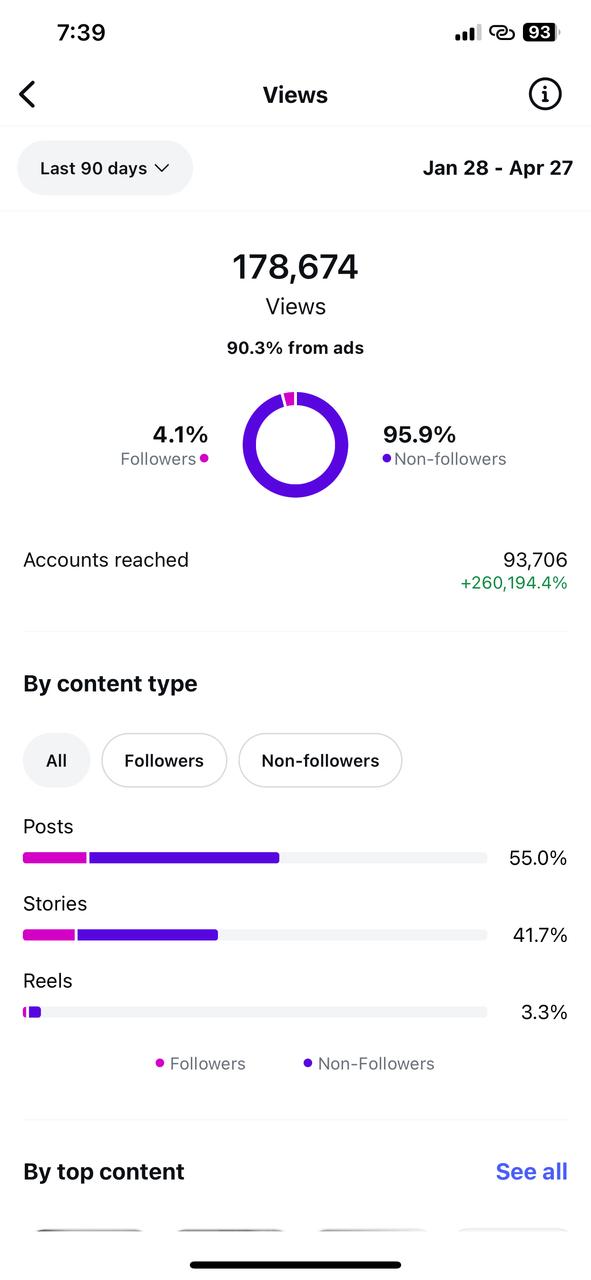The image size is (591, 1280).
Task: Tap the purple Non-followers dot near 95.9%
Action: (x=387, y=459)
